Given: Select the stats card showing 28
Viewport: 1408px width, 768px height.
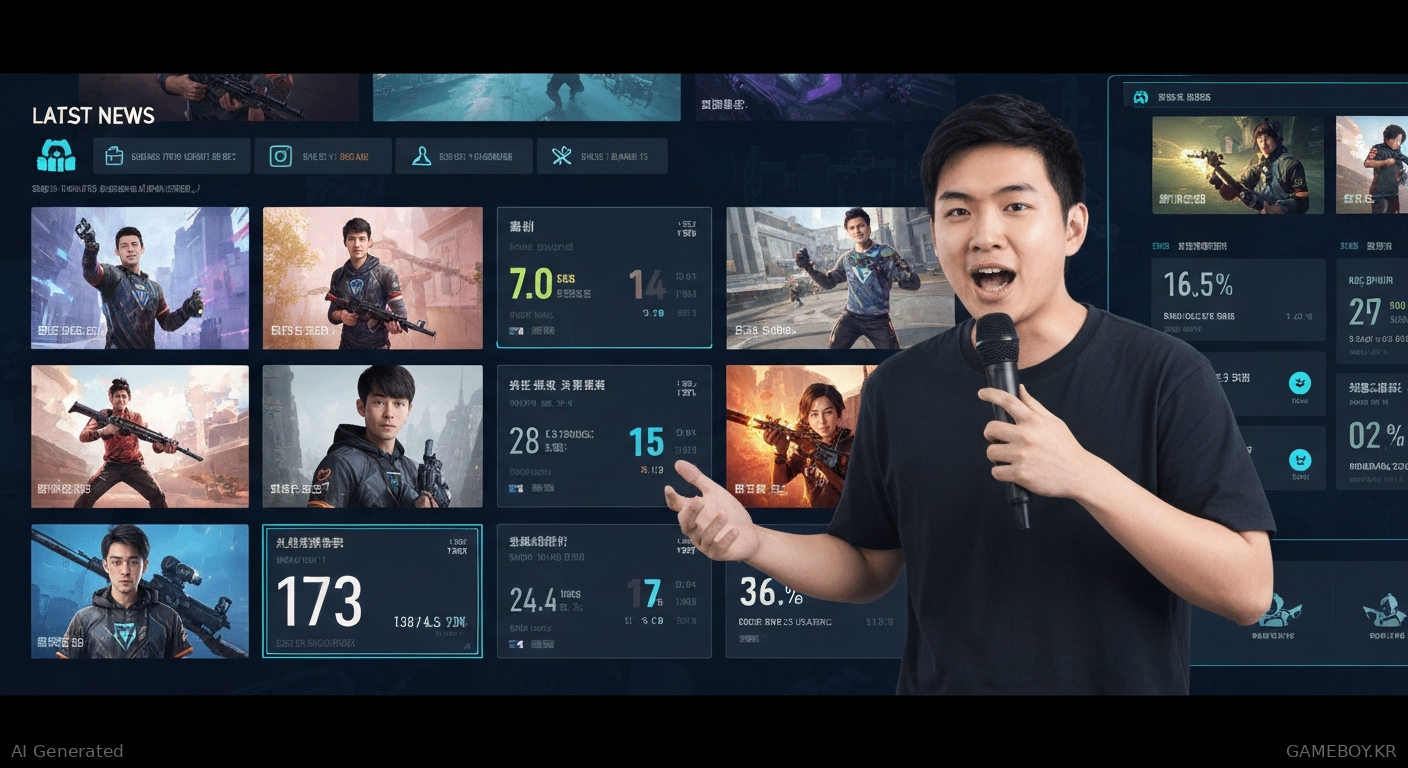Looking at the screenshot, I should click(604, 436).
